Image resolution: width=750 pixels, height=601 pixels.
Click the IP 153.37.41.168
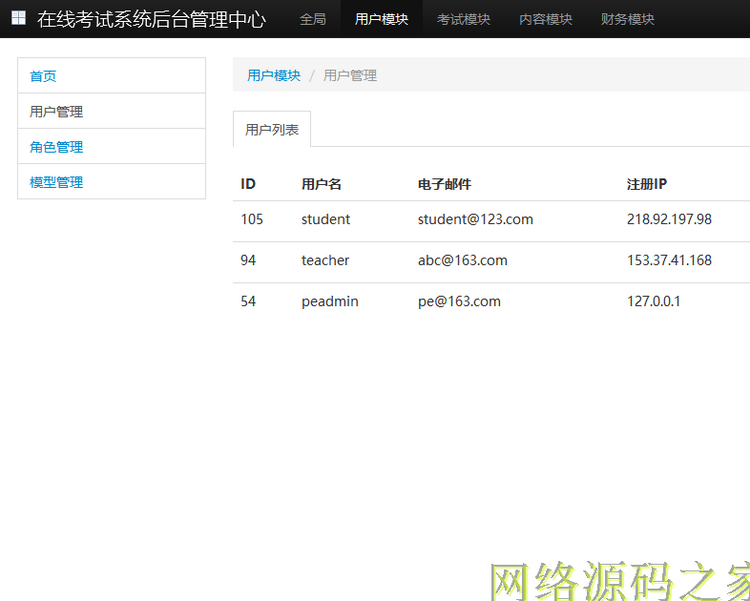(x=669, y=260)
